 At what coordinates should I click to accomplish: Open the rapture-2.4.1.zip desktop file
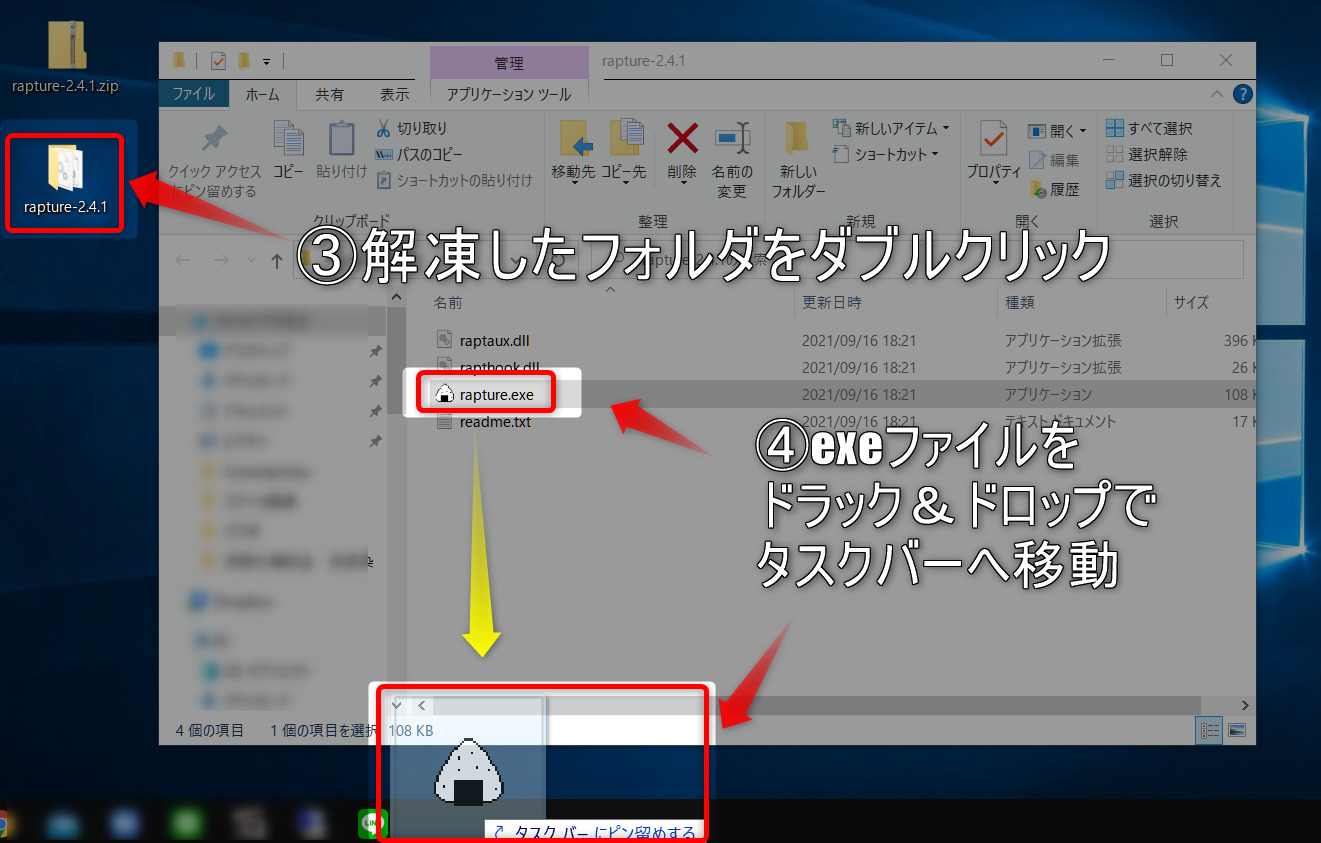66,57
